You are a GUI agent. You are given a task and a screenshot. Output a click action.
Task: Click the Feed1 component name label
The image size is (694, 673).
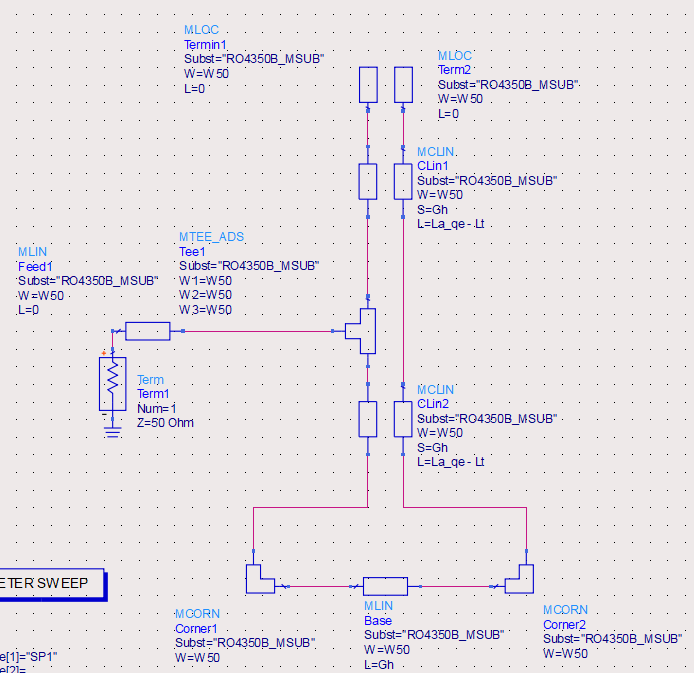click(x=35, y=266)
